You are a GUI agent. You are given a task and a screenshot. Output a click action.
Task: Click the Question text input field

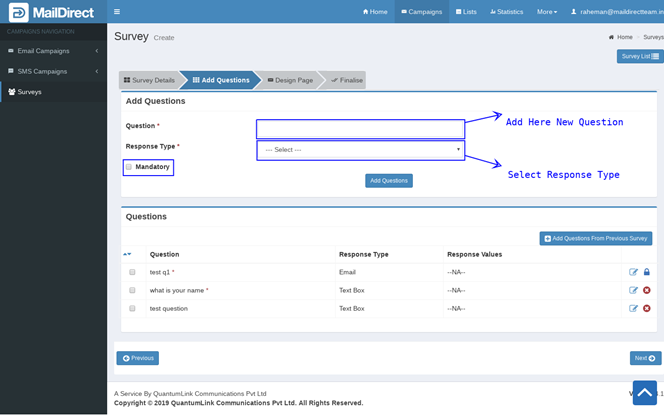[360, 128]
